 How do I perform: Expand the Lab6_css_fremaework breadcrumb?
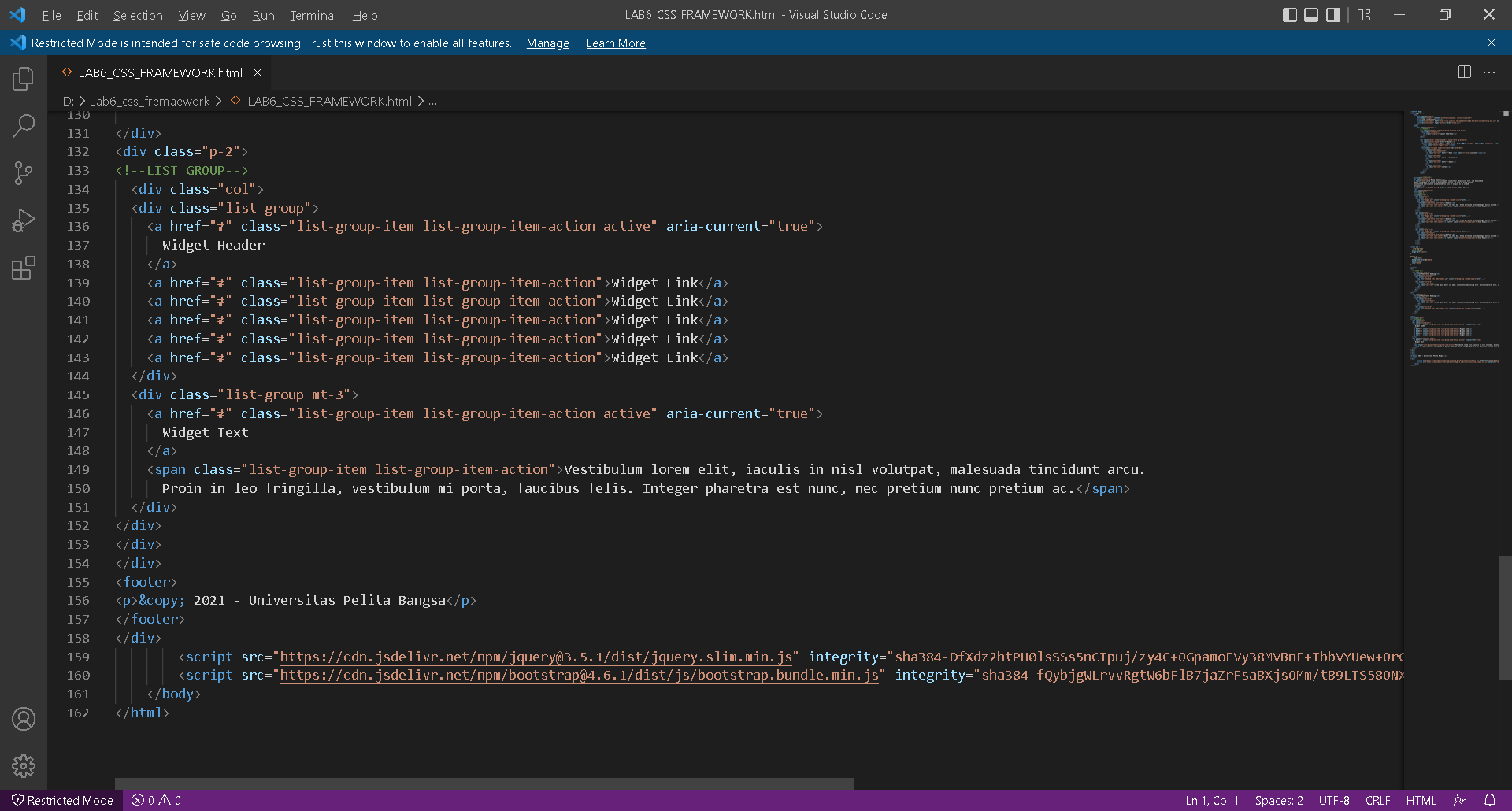pos(149,101)
